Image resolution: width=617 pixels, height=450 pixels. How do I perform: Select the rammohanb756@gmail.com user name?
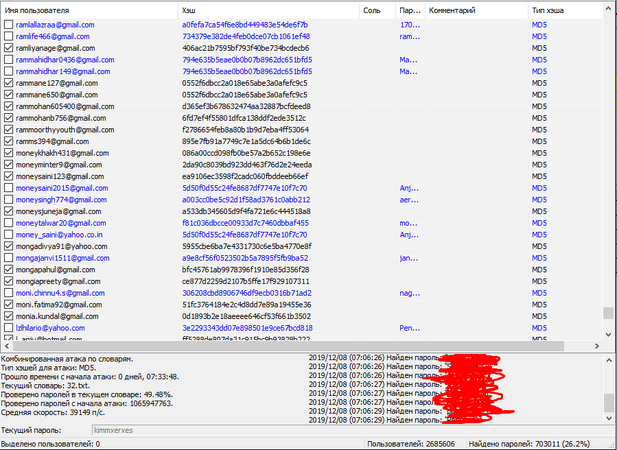(61, 118)
